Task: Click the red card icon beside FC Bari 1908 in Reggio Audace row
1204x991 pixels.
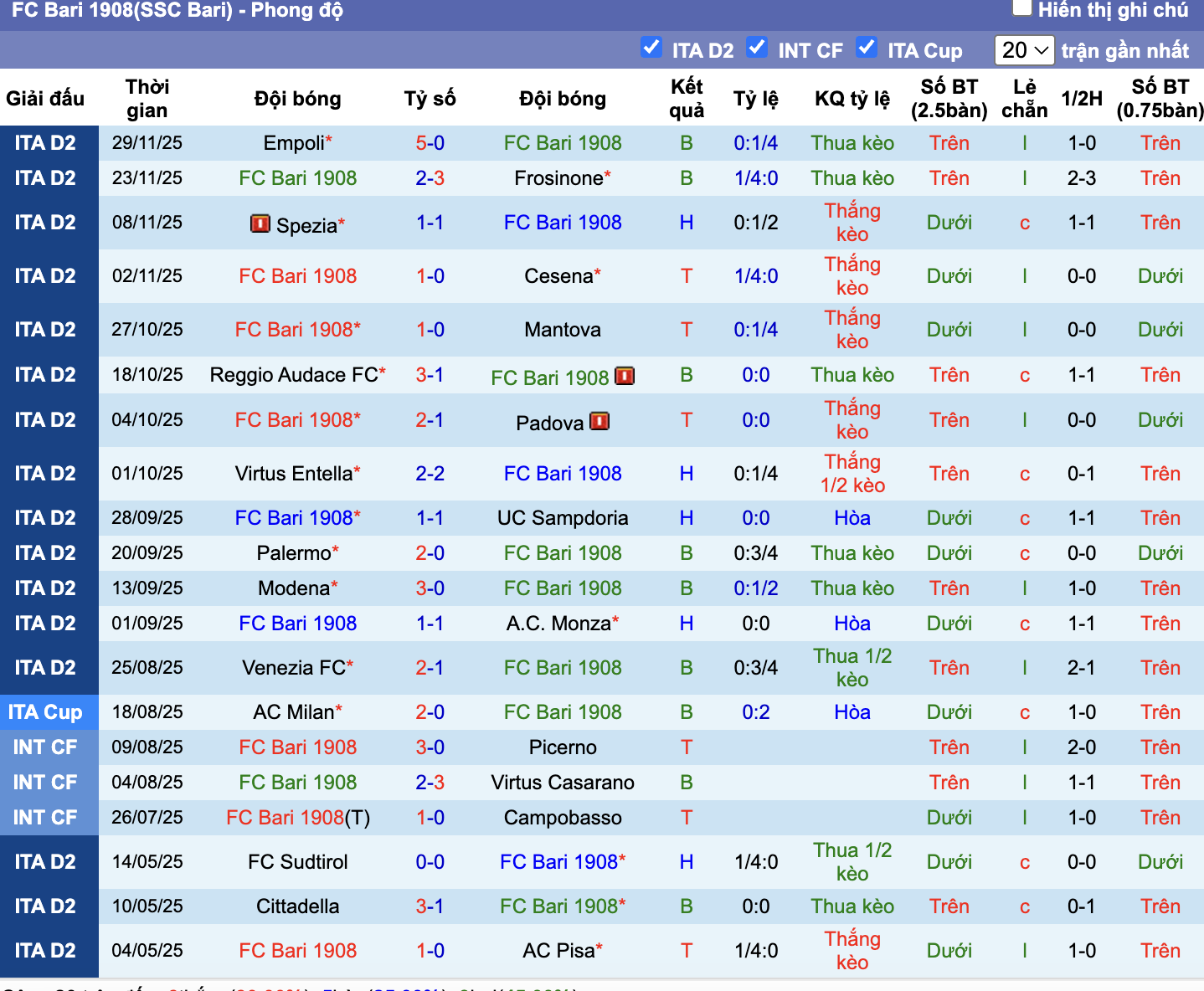Action: (x=625, y=376)
